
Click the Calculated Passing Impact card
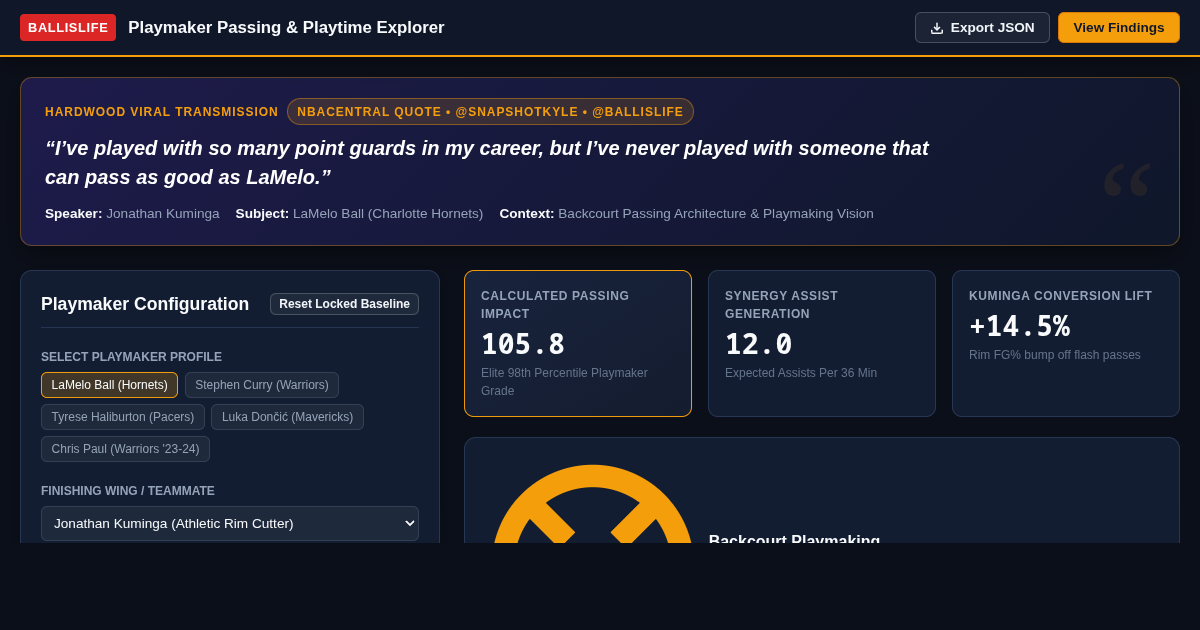578,343
